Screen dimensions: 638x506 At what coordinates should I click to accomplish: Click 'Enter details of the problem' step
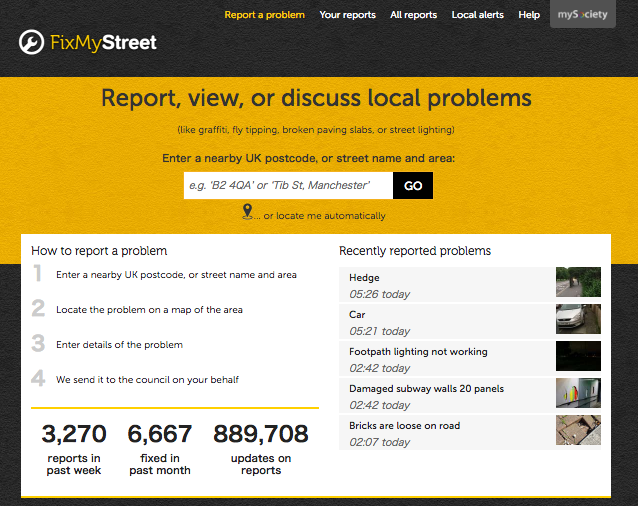pos(119,345)
